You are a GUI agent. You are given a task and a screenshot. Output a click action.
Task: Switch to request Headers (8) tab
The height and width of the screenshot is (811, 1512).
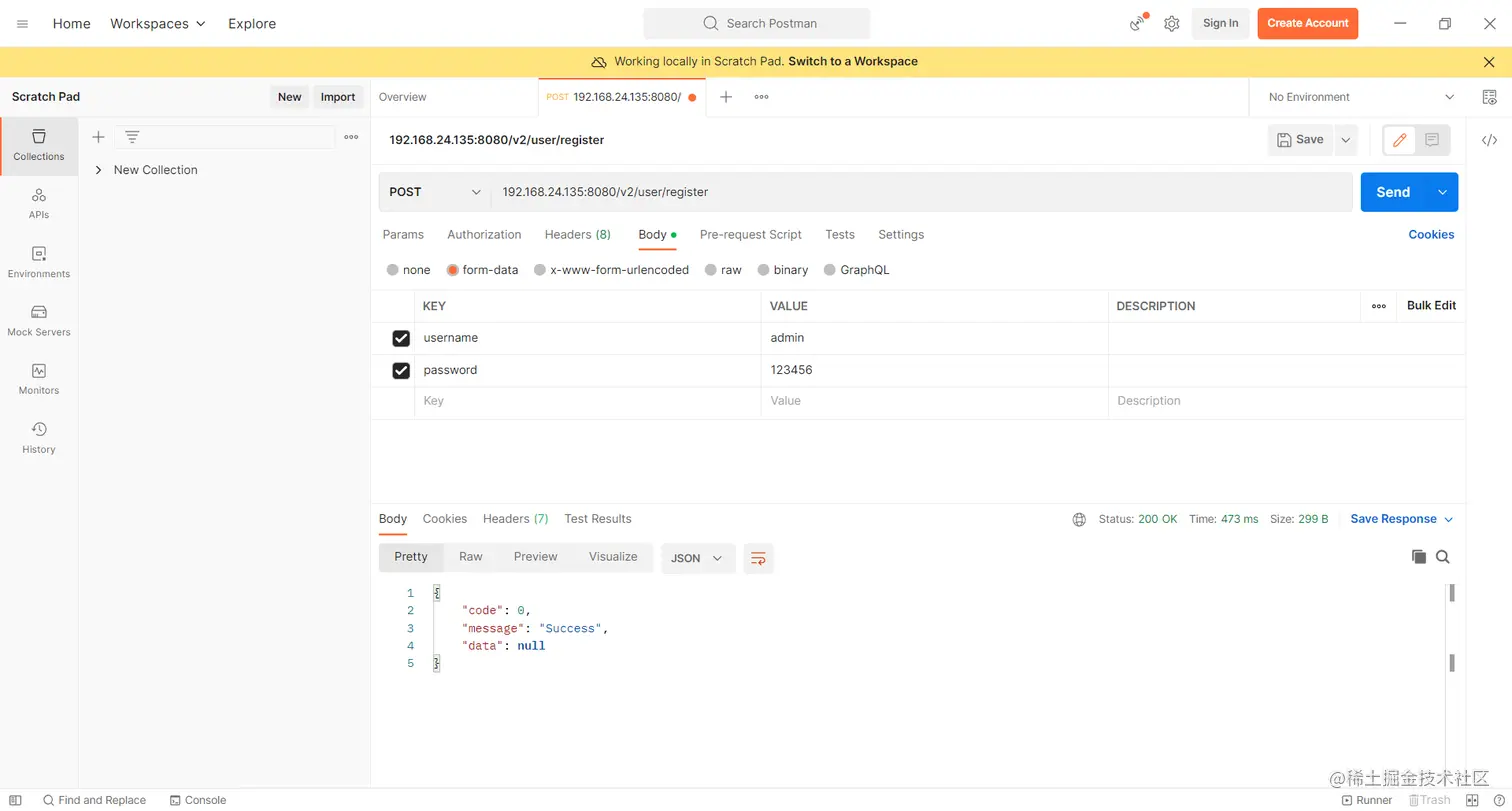pyautogui.click(x=578, y=234)
